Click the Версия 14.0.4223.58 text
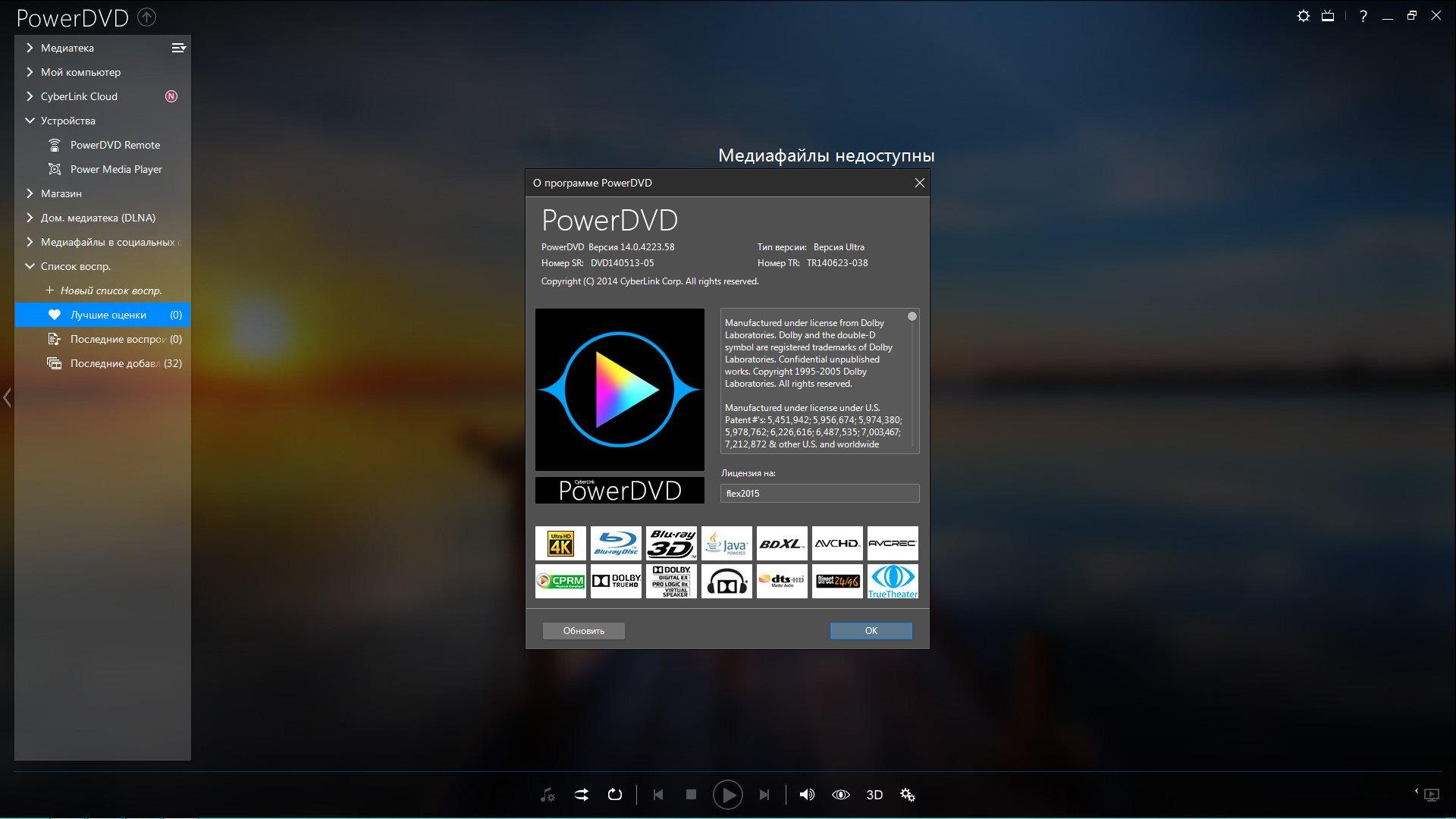Viewport: 1456px width, 819px height. pos(631,247)
